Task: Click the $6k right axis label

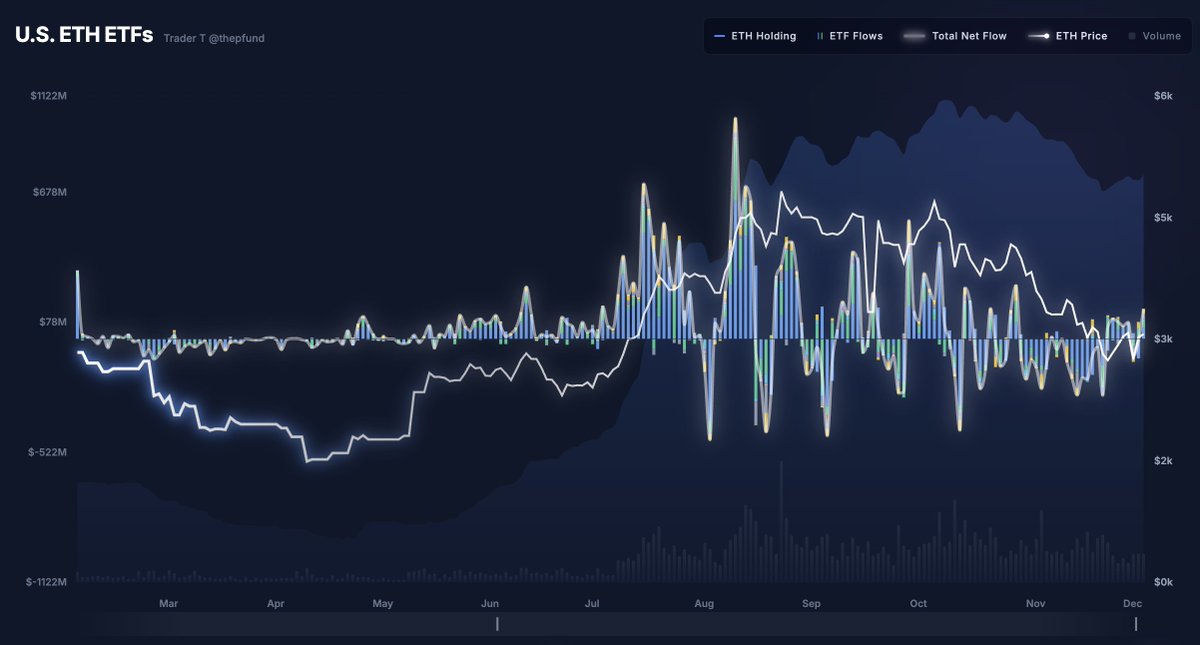Action: (x=1162, y=96)
